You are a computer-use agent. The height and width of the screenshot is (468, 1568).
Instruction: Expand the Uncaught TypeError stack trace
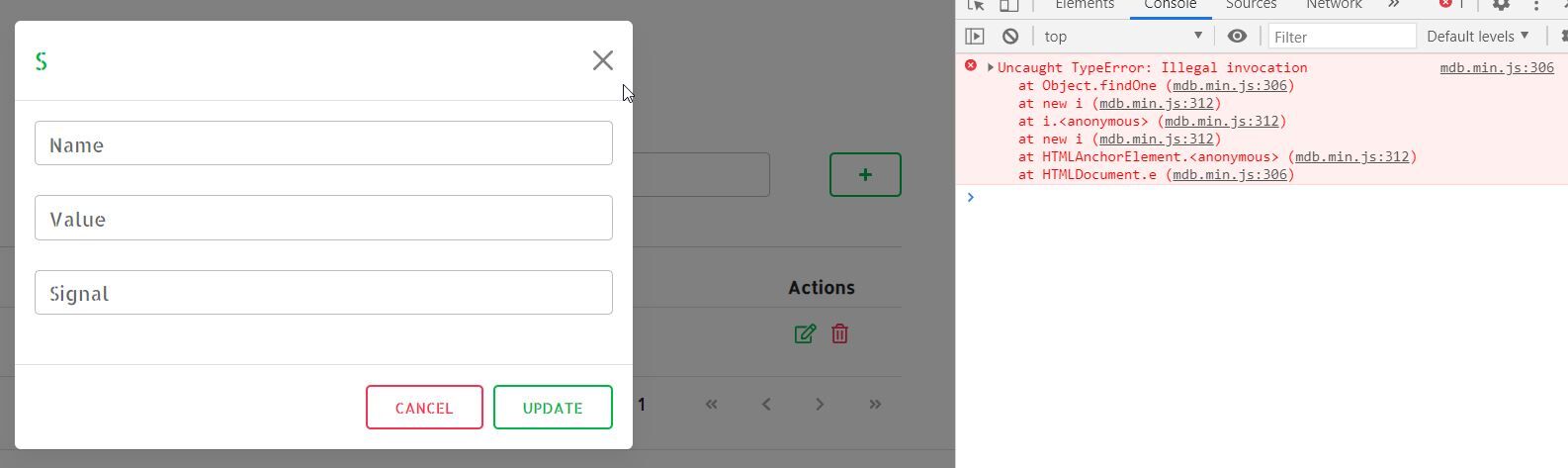coord(991,67)
